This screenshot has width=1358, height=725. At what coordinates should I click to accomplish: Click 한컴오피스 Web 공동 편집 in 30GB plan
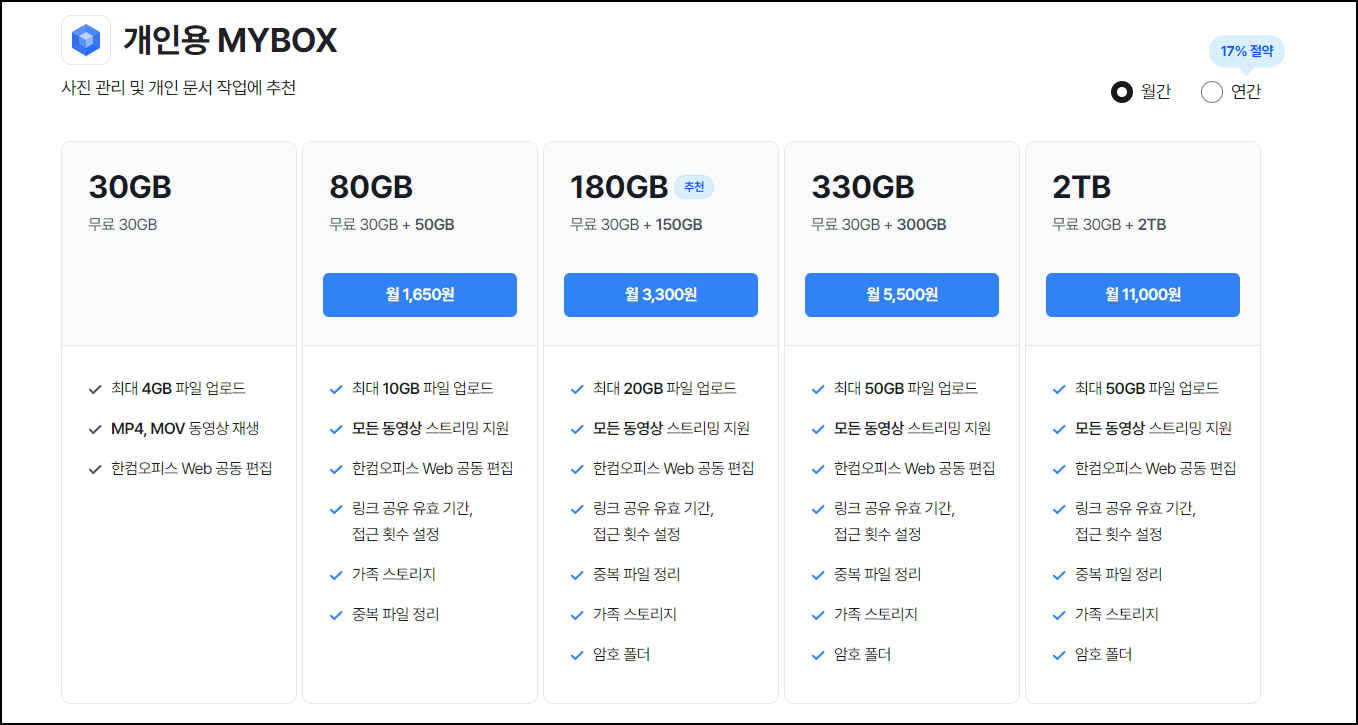coord(192,469)
